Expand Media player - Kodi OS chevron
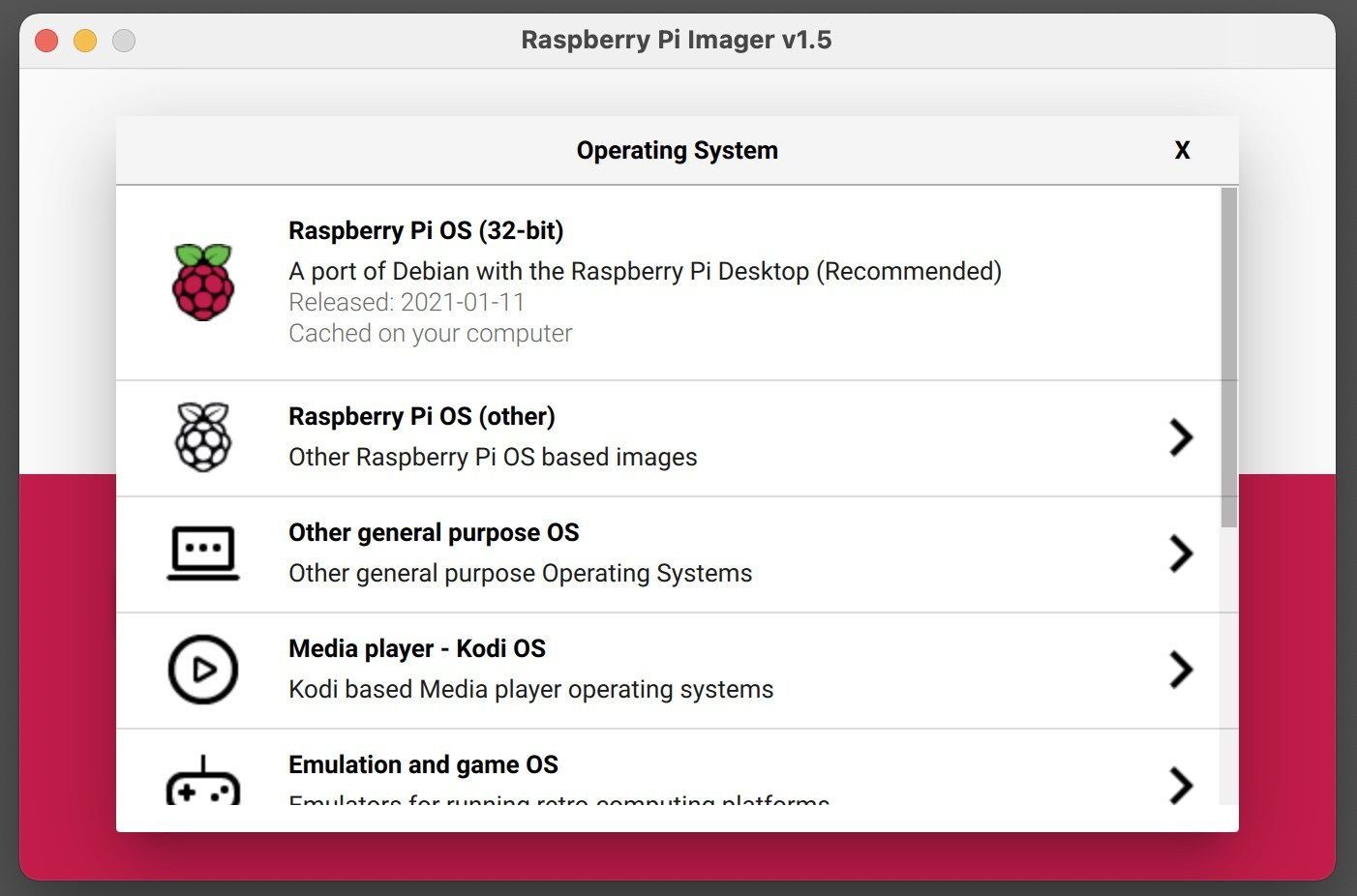1357x896 pixels. [1181, 670]
